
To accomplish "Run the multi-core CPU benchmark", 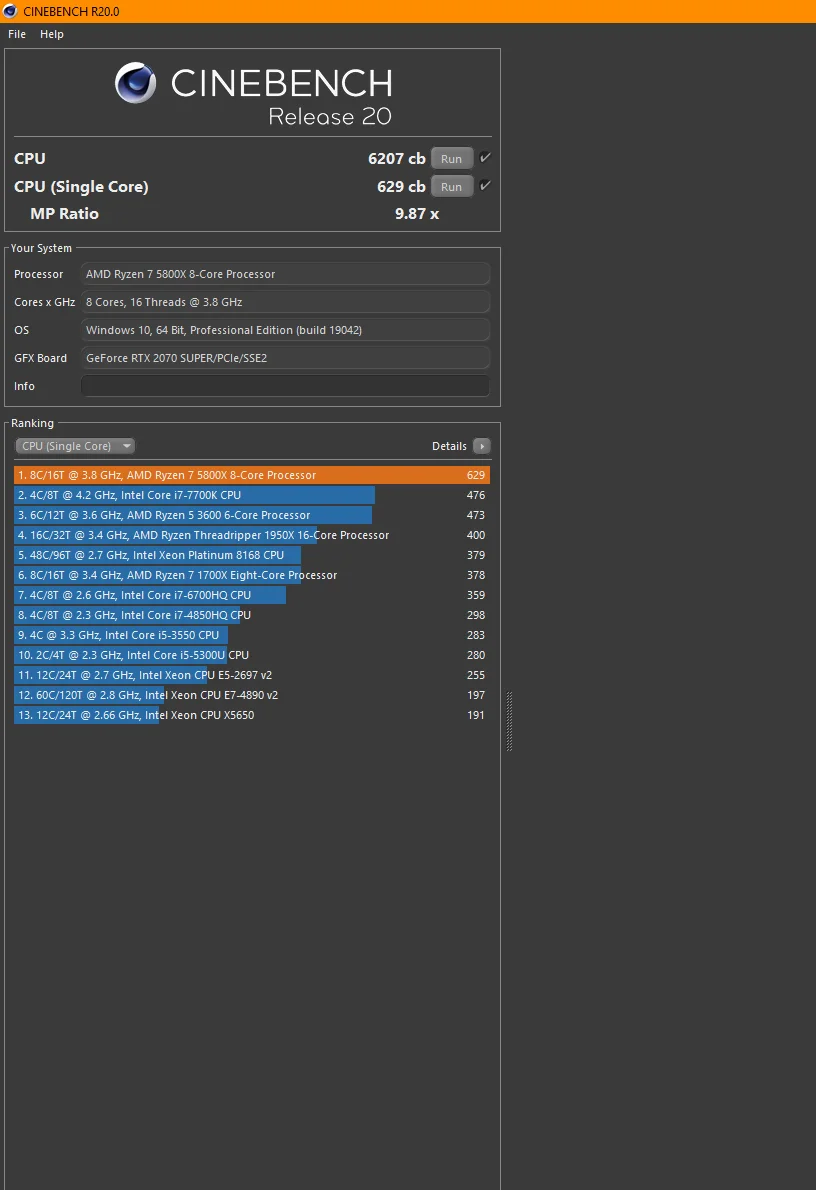I will click(x=452, y=159).
